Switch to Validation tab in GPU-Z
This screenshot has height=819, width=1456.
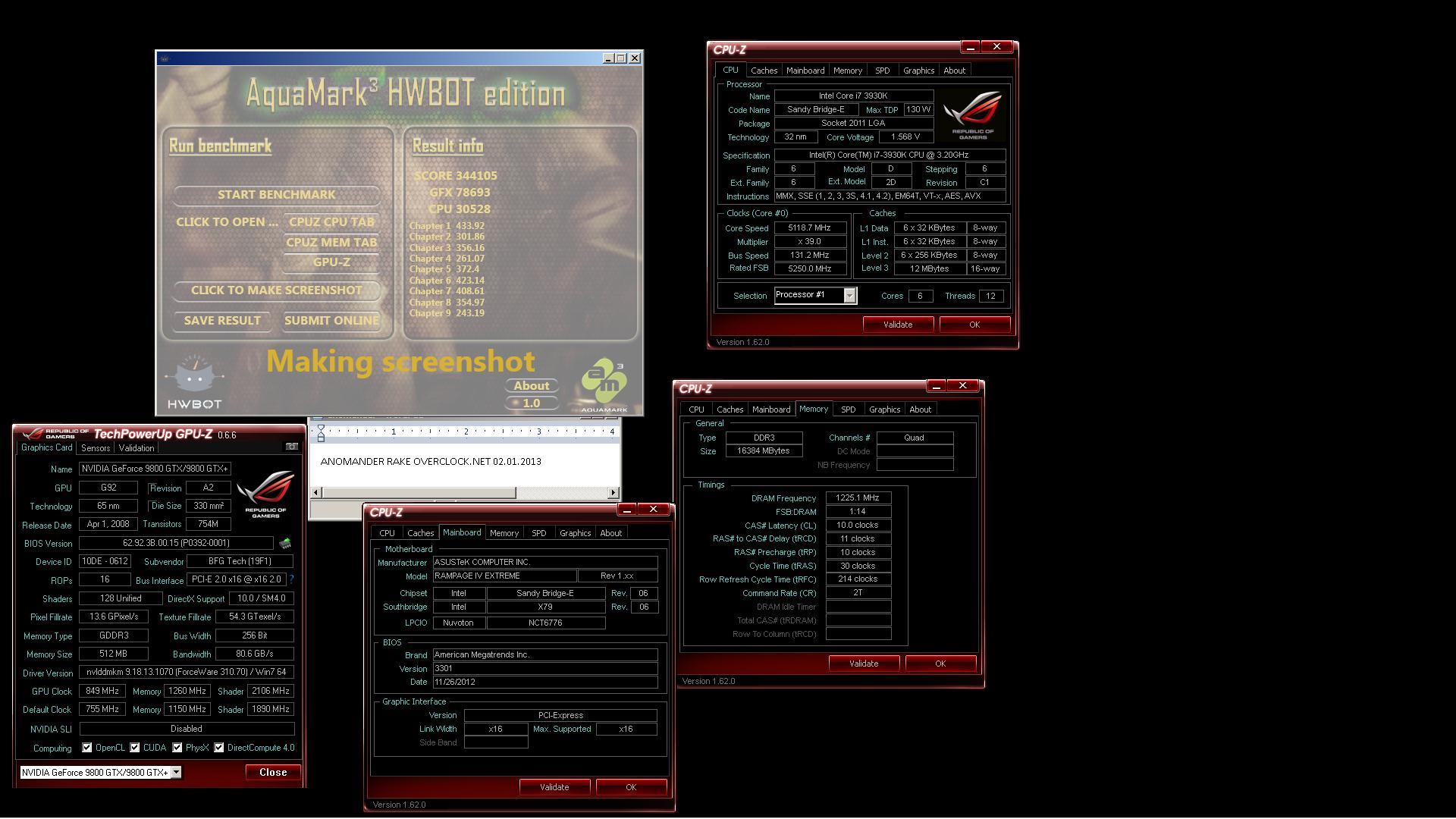click(x=136, y=448)
